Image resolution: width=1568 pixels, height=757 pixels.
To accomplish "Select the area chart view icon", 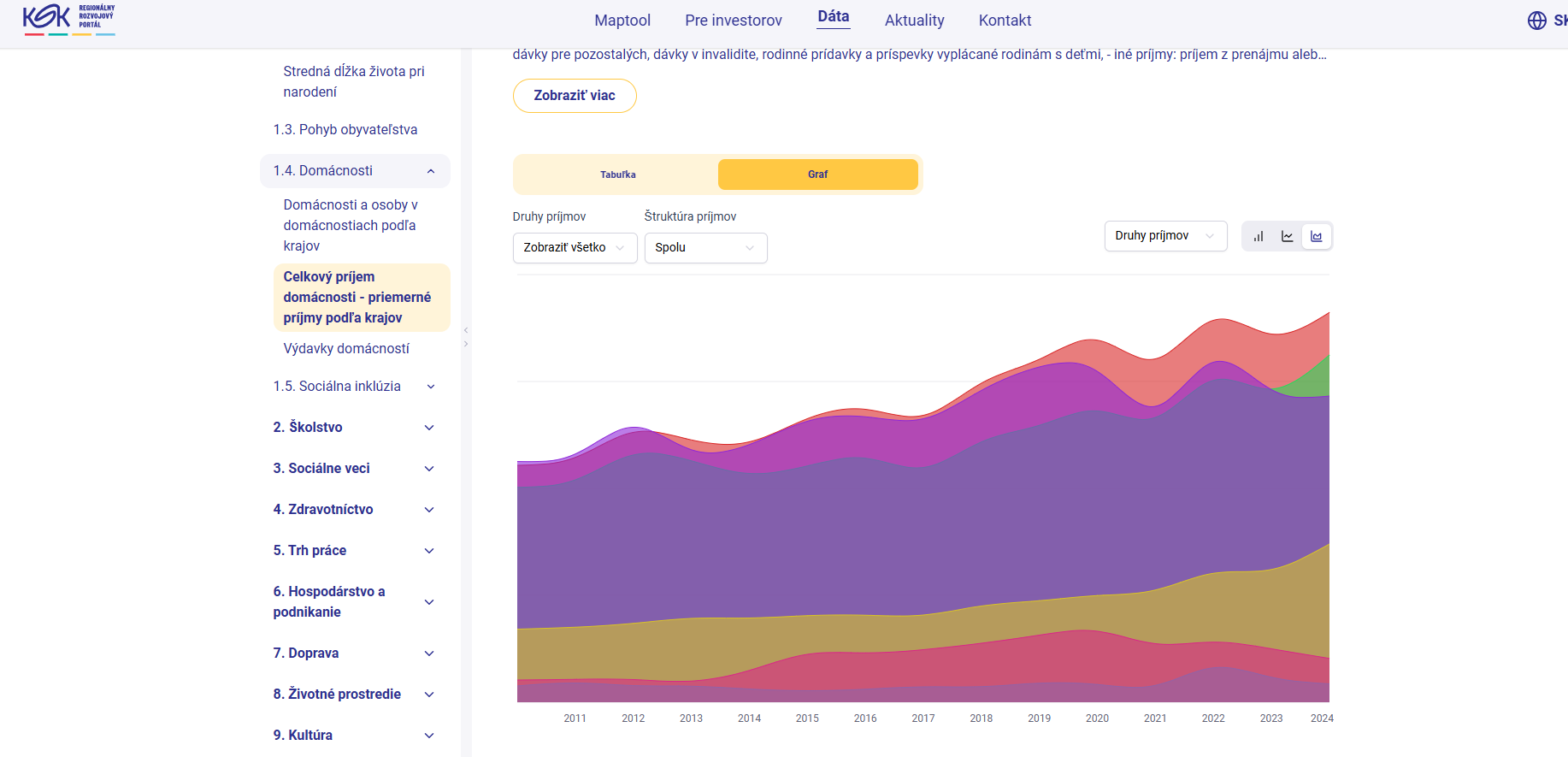I will tap(1317, 236).
